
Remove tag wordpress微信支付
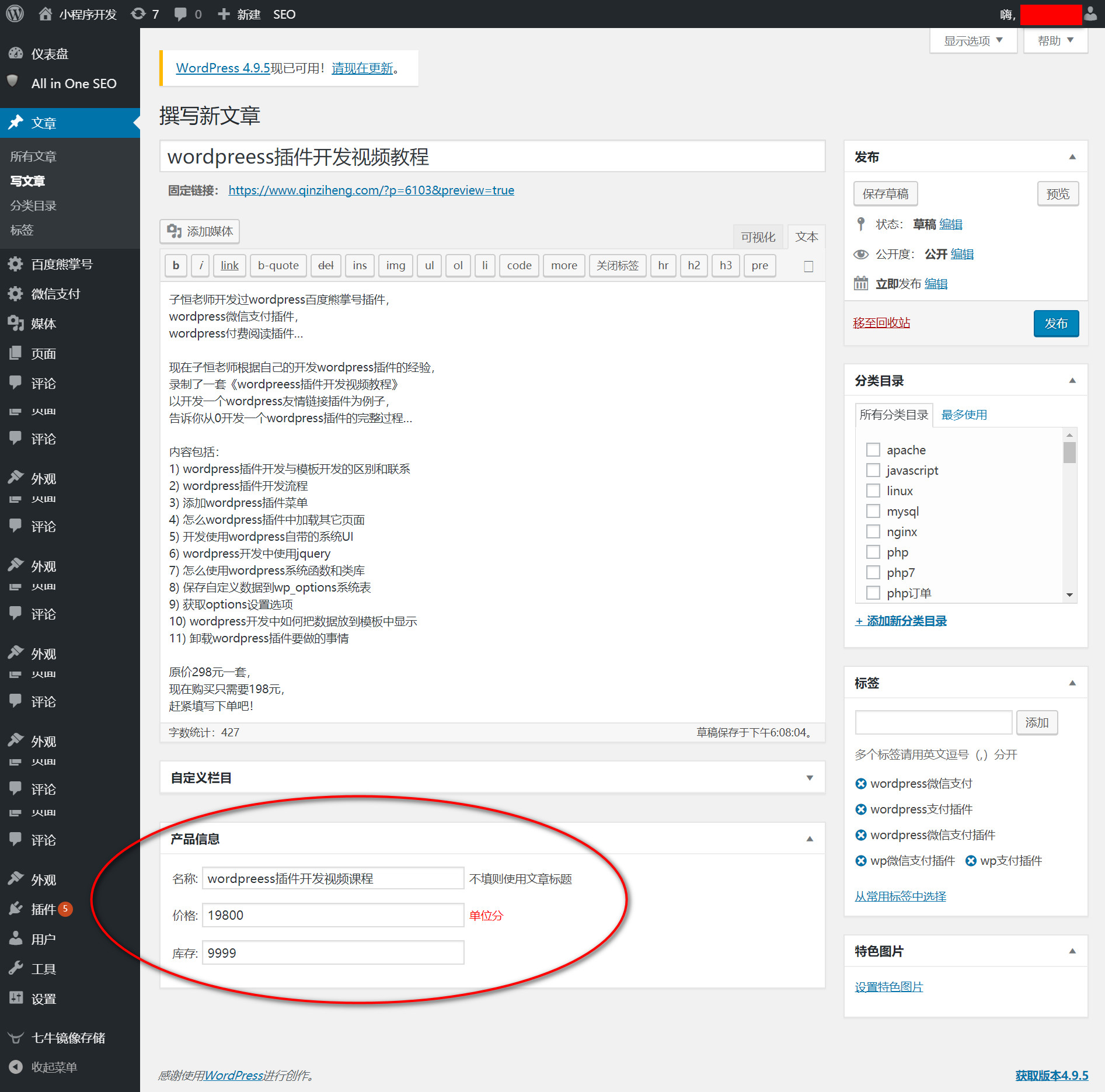[860, 784]
